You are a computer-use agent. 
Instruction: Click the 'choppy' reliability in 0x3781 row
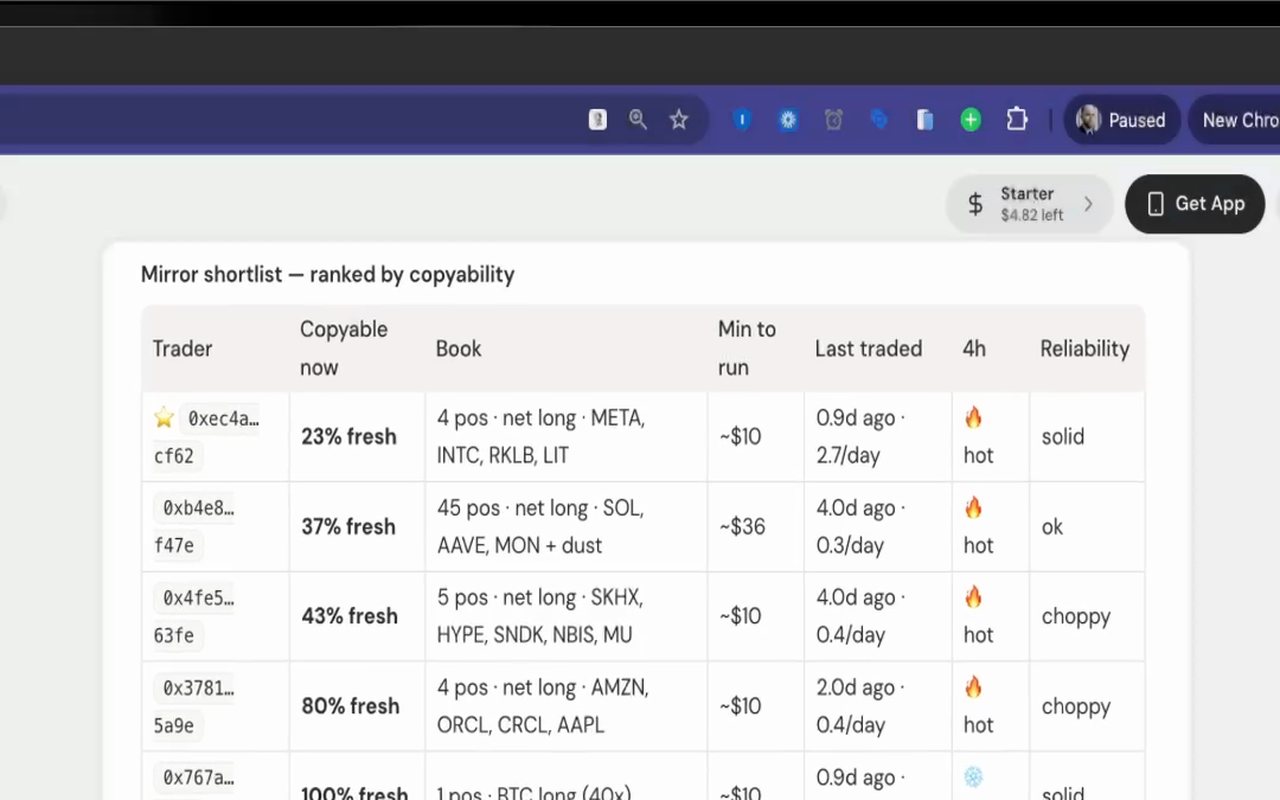coord(1076,707)
